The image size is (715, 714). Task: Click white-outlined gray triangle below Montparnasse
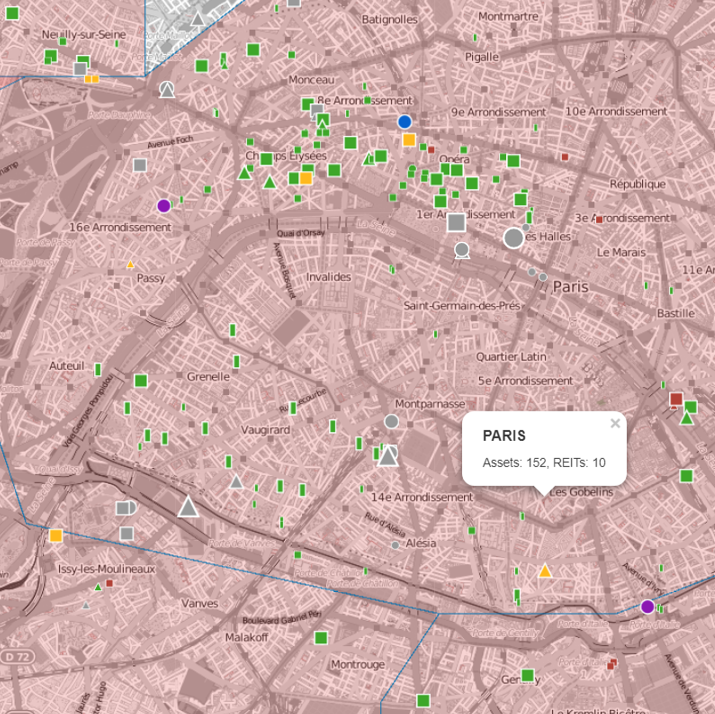[x=388, y=456]
